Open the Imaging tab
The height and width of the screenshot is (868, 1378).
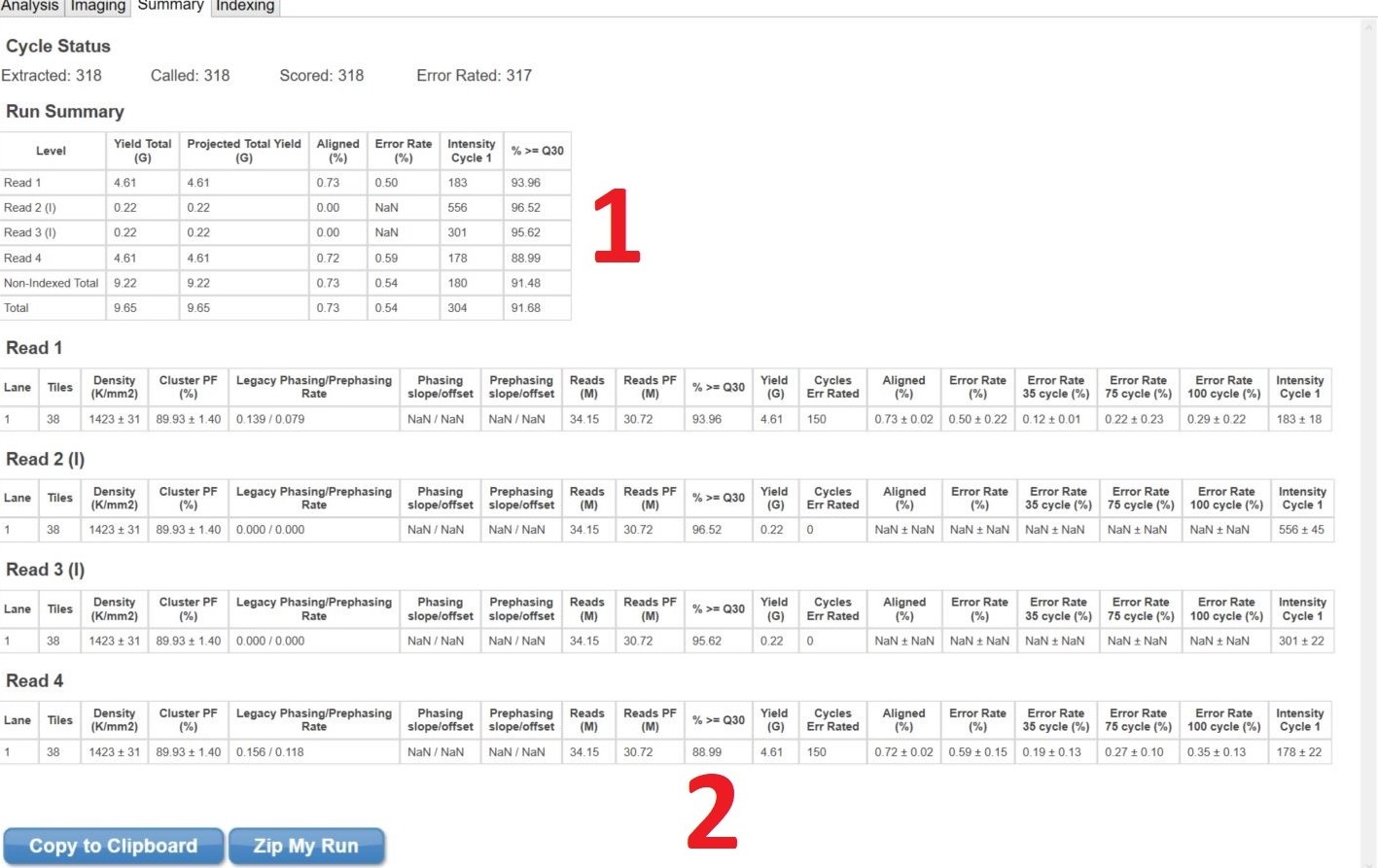click(97, 6)
